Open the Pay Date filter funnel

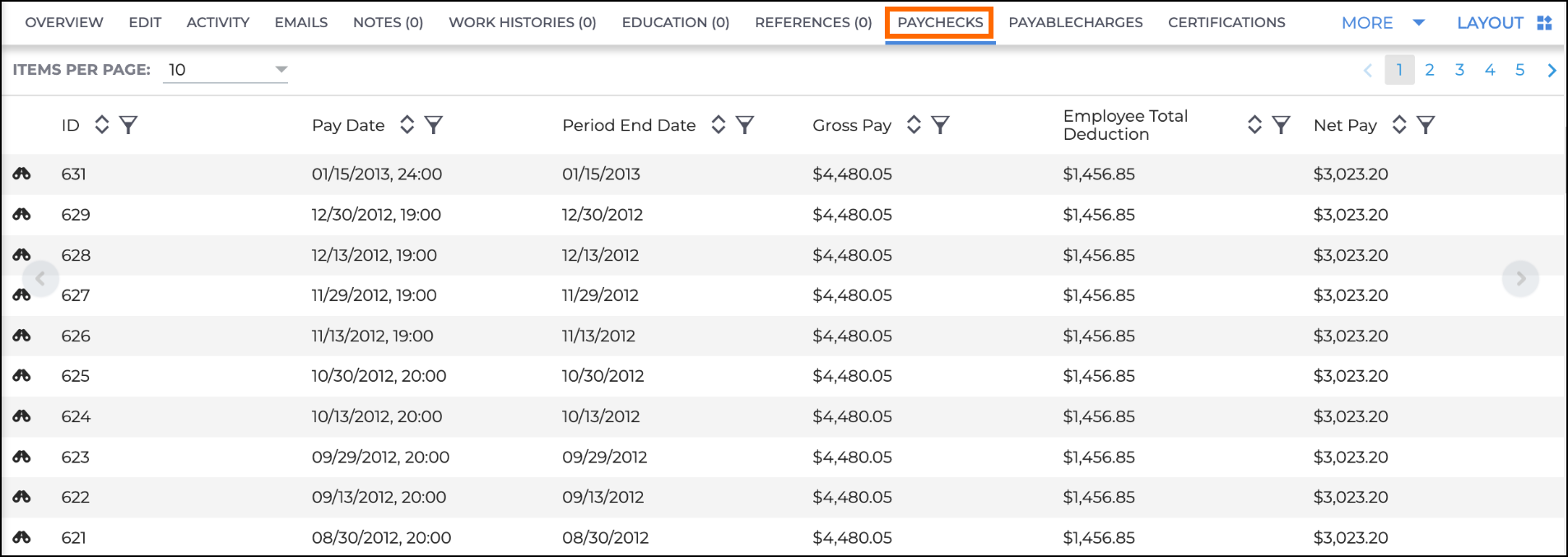coord(434,125)
